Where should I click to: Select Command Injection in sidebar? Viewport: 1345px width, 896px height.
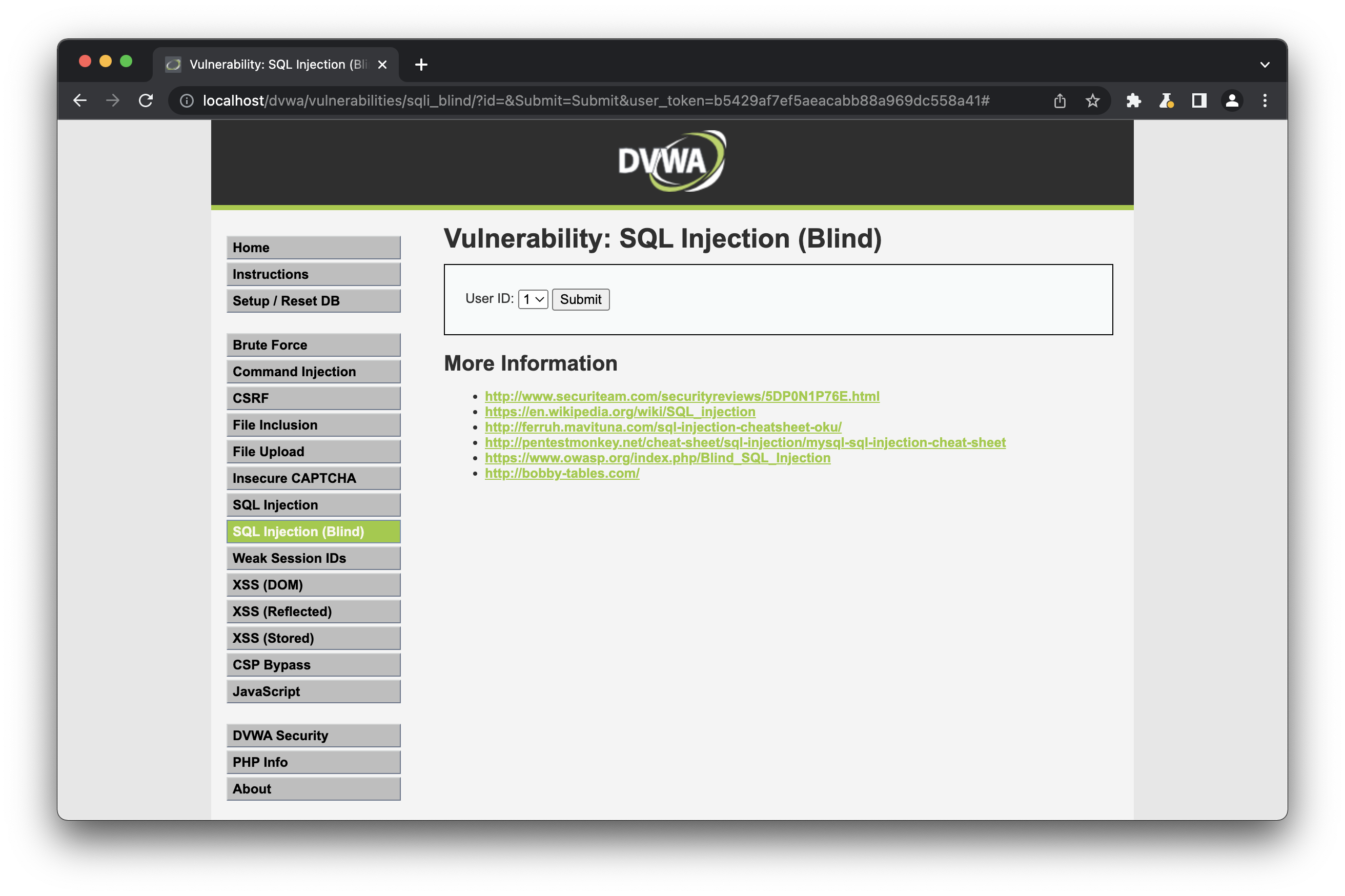coord(313,372)
